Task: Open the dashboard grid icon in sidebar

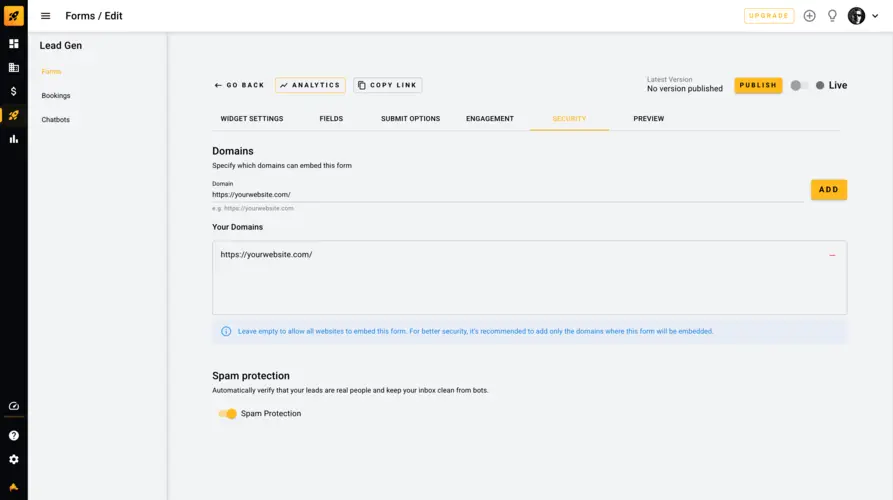Action: 14,44
